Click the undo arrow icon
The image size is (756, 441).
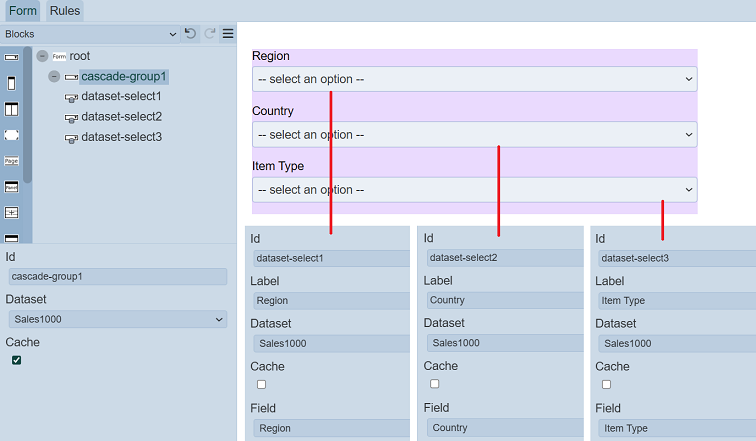(x=191, y=34)
